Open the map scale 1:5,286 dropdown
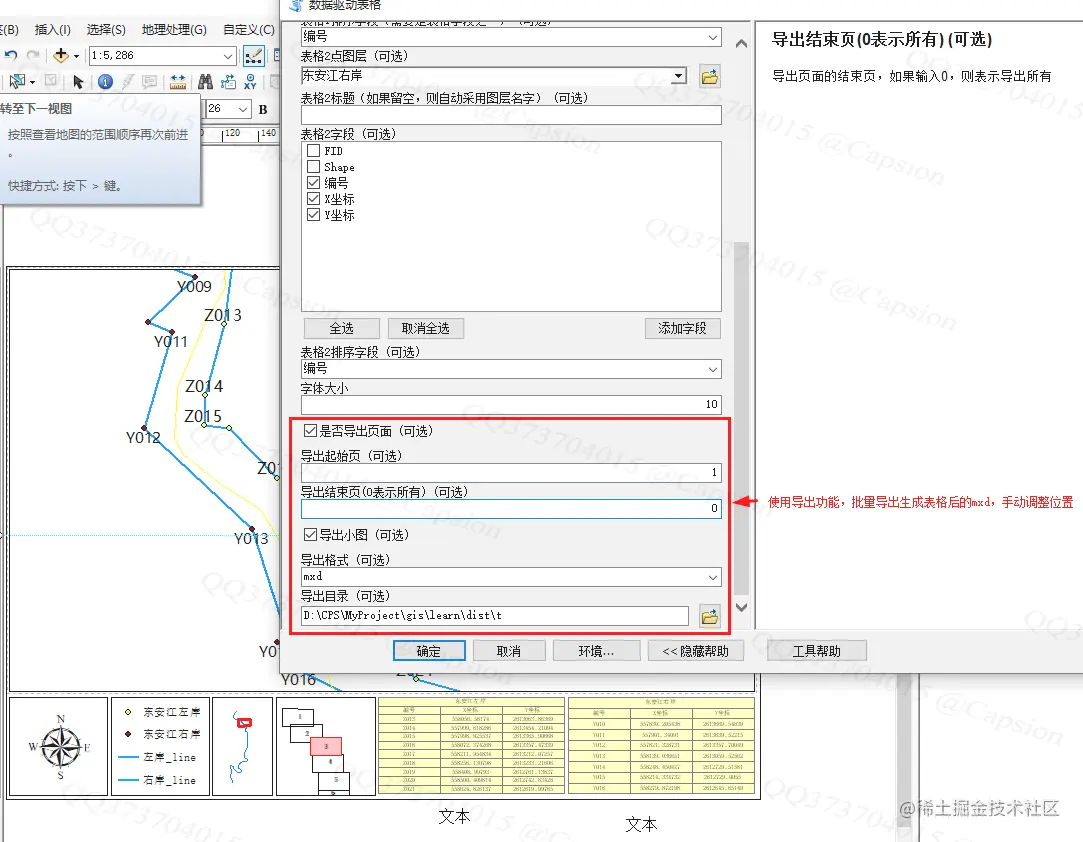Image resolution: width=1083 pixels, height=842 pixels. point(228,56)
